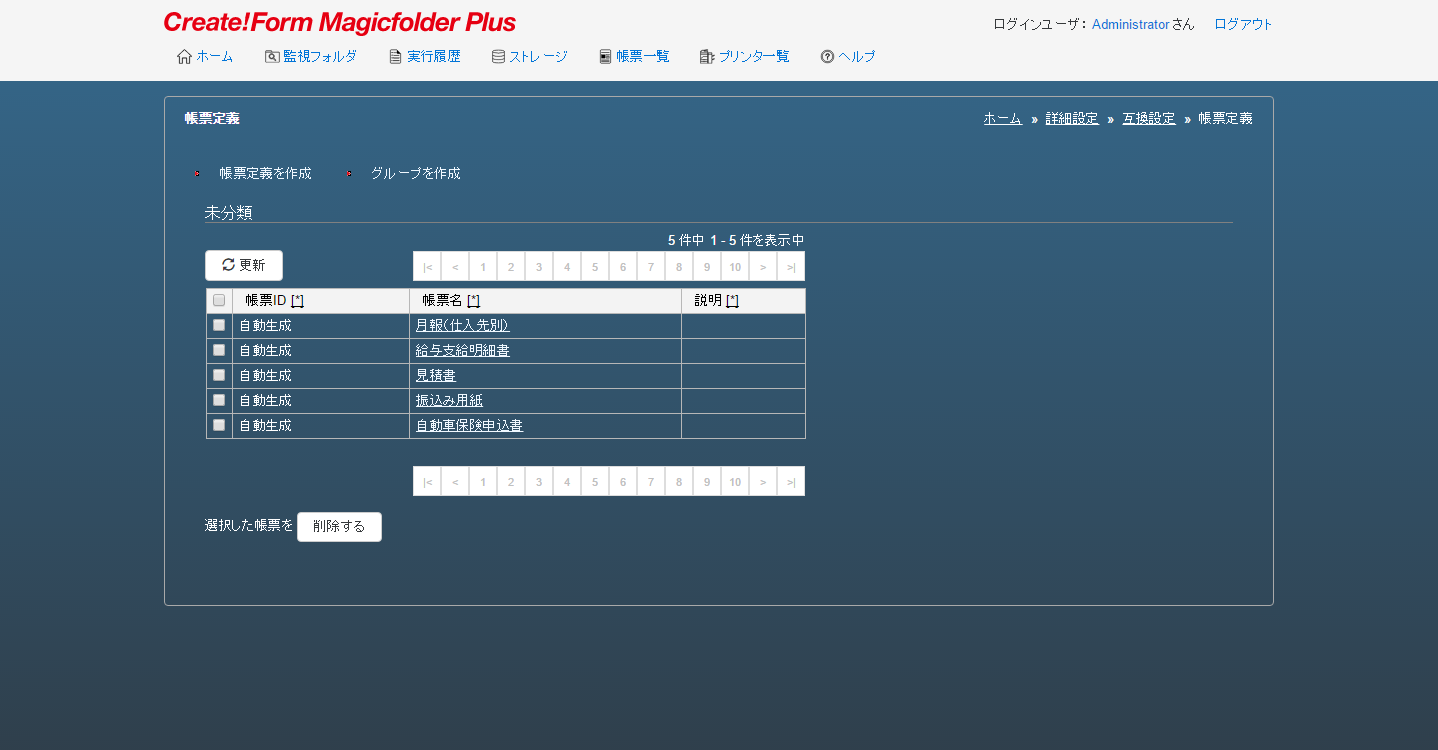1438x750 pixels.
Task: Click ログアウト to sign out
Action: [x=1243, y=24]
